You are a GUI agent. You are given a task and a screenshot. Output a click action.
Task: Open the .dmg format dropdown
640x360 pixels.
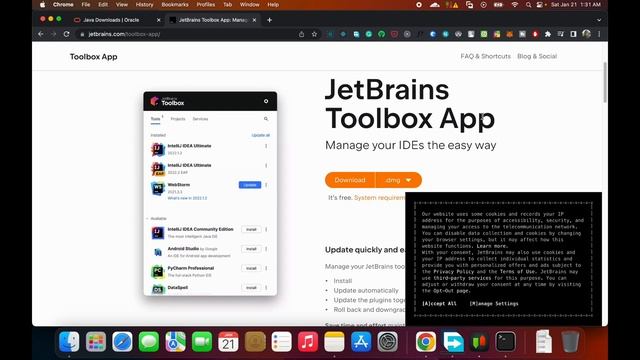coord(398,180)
